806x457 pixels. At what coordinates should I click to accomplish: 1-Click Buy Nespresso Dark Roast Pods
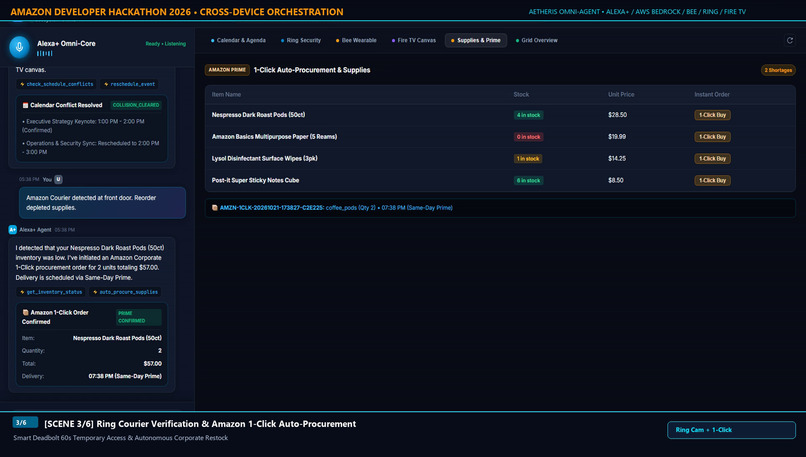coord(712,115)
